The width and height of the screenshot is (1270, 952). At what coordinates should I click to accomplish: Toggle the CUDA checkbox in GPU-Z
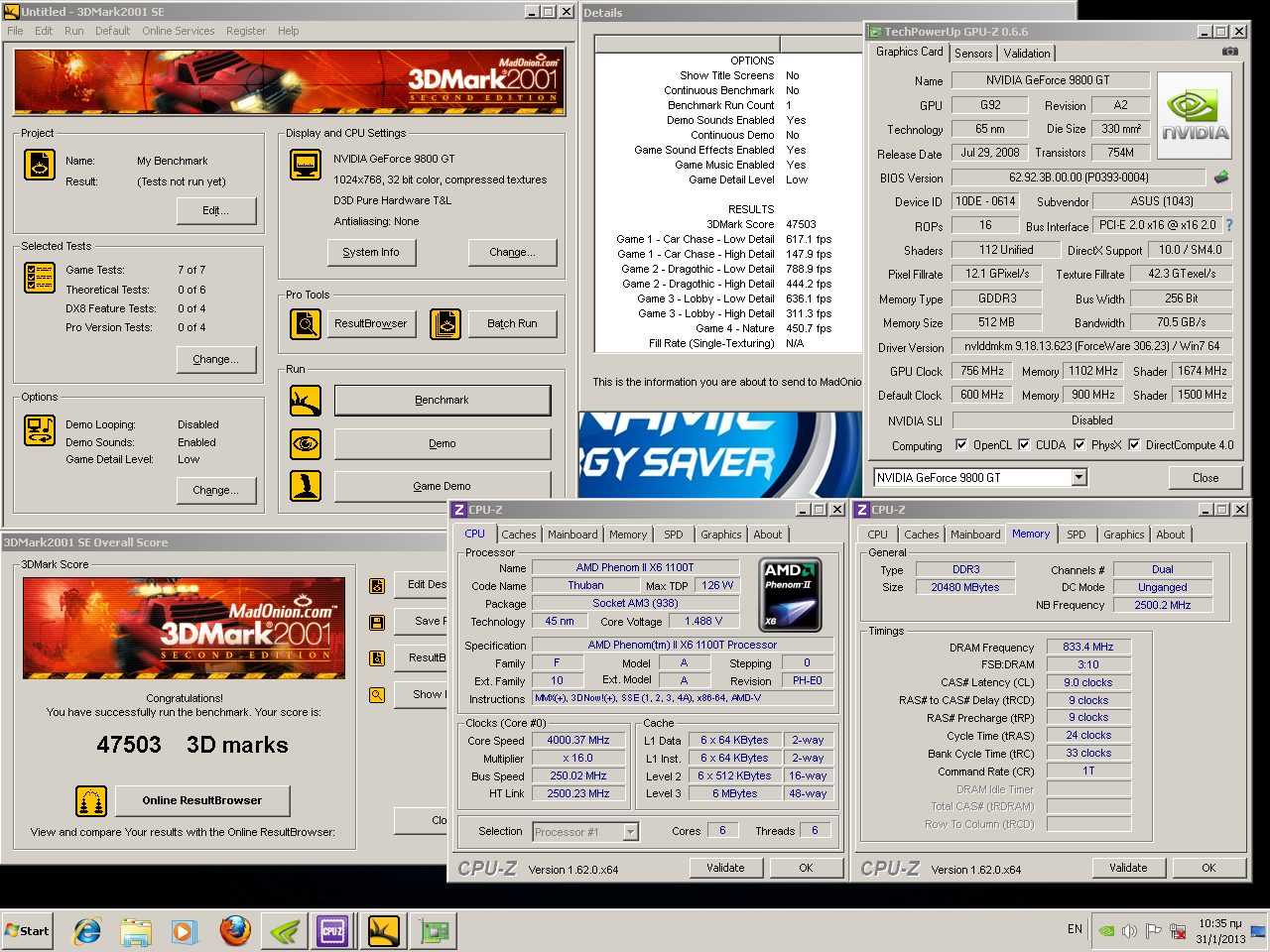[x=1024, y=445]
